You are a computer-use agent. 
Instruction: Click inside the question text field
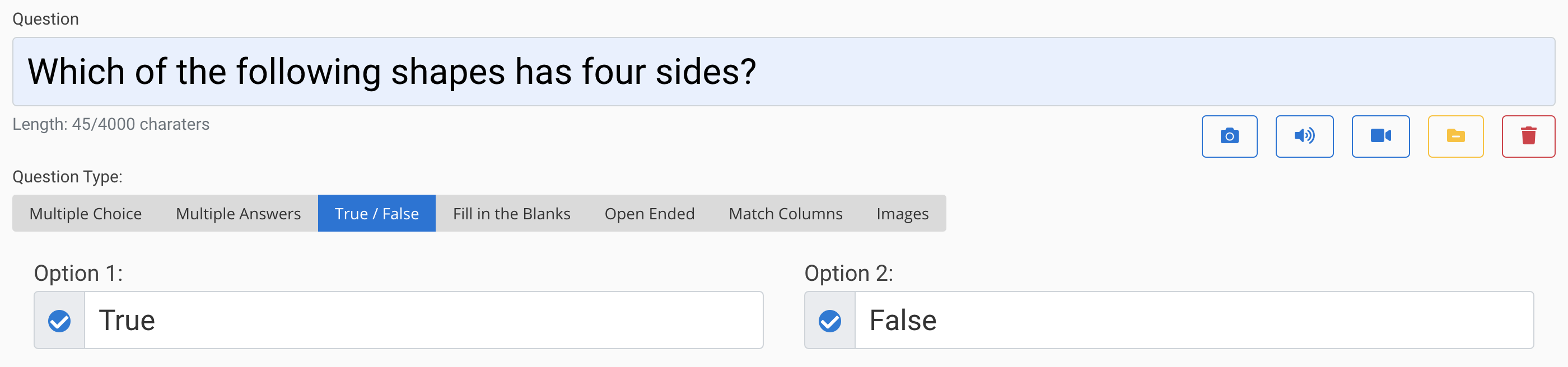pos(784,71)
